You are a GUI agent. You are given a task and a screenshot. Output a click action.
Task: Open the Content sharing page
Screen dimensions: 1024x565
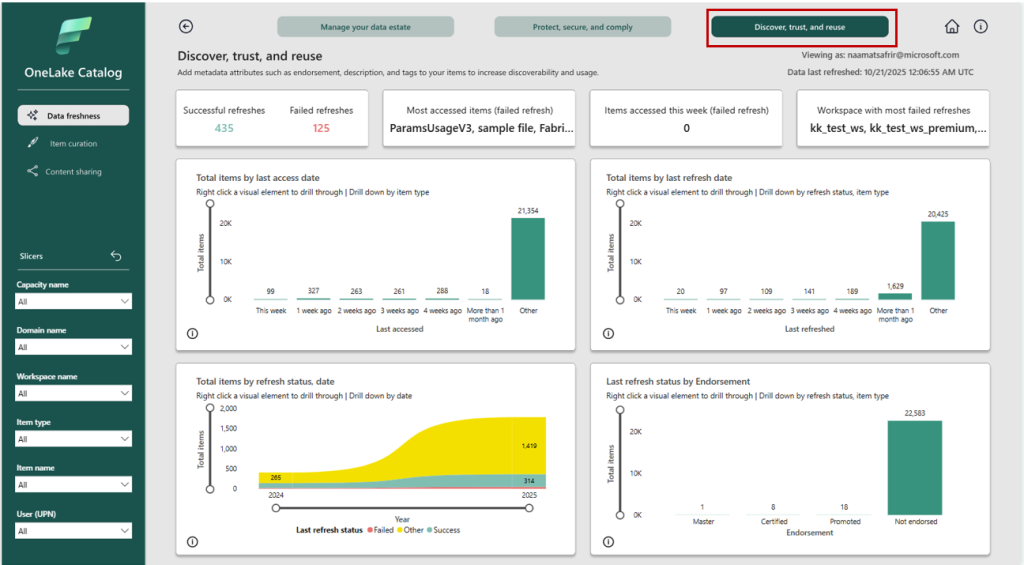pos(73,172)
